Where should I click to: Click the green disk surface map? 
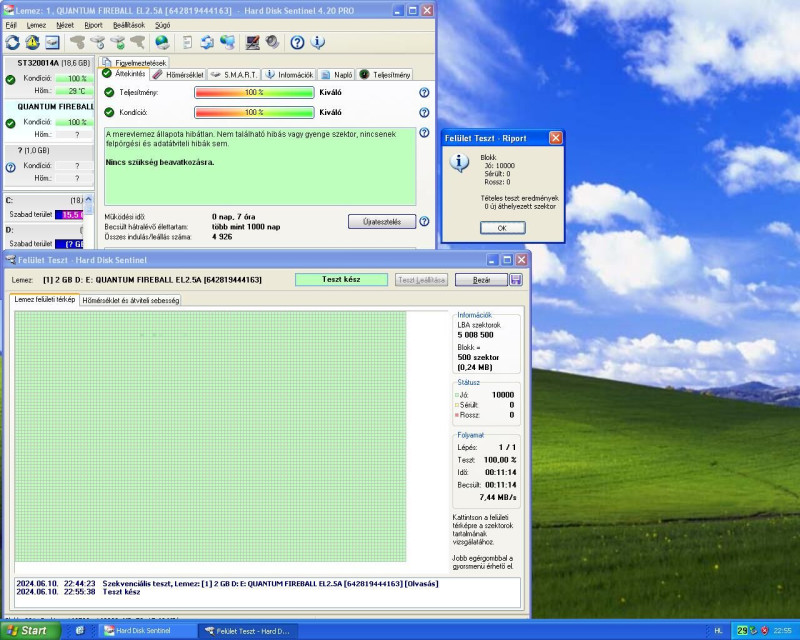click(x=210, y=436)
